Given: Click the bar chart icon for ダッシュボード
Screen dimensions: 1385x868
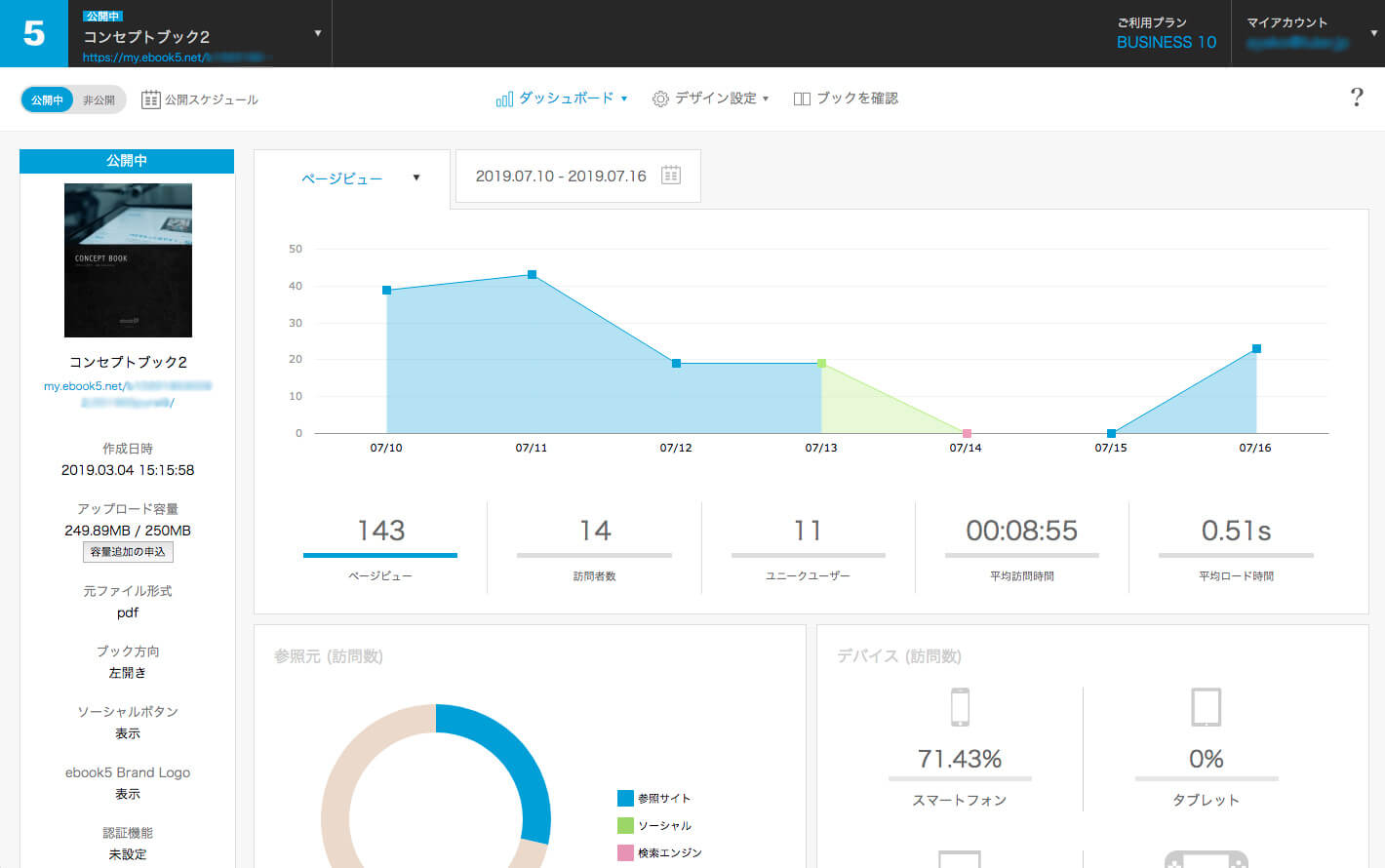Looking at the screenshot, I should pyautogui.click(x=504, y=99).
